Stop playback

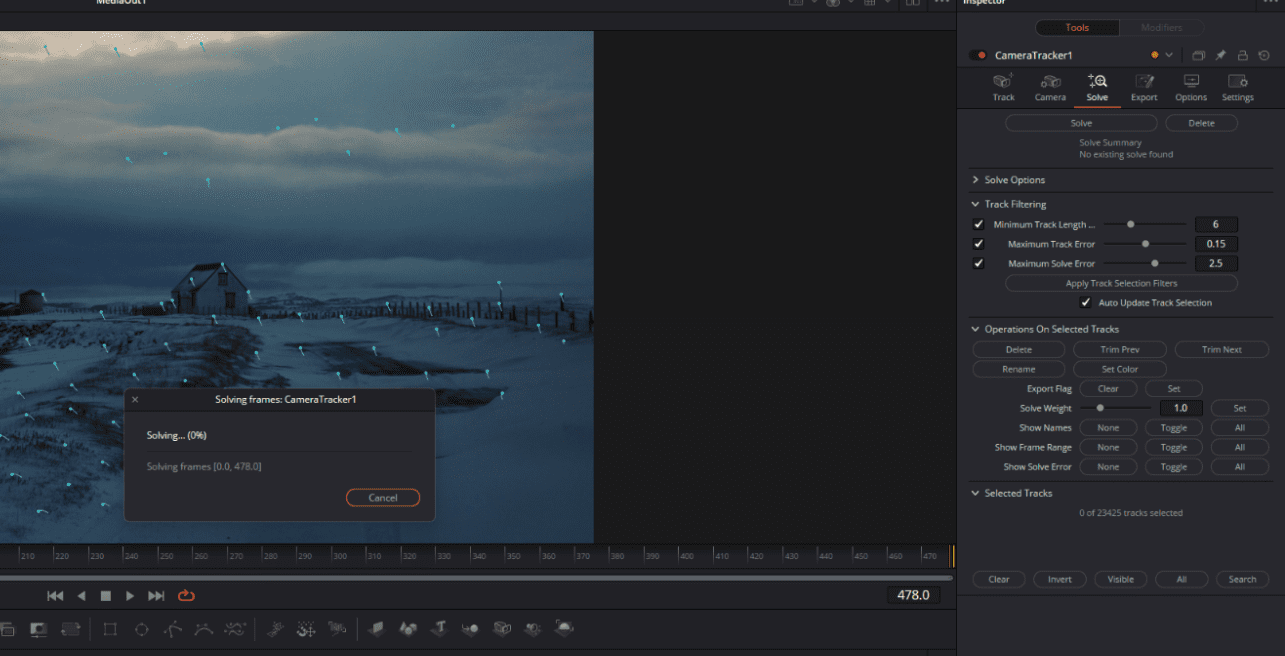(105, 596)
